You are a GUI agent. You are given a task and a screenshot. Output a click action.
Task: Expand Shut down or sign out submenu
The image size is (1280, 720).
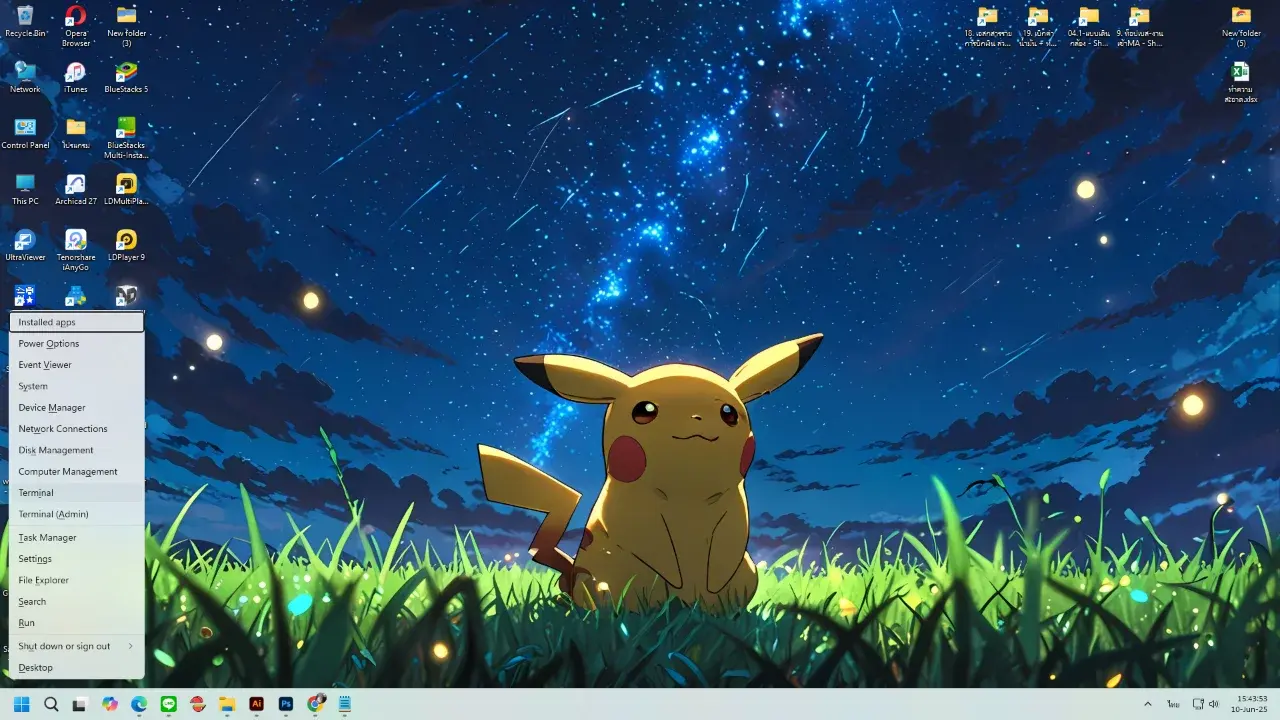pyautogui.click(x=77, y=646)
